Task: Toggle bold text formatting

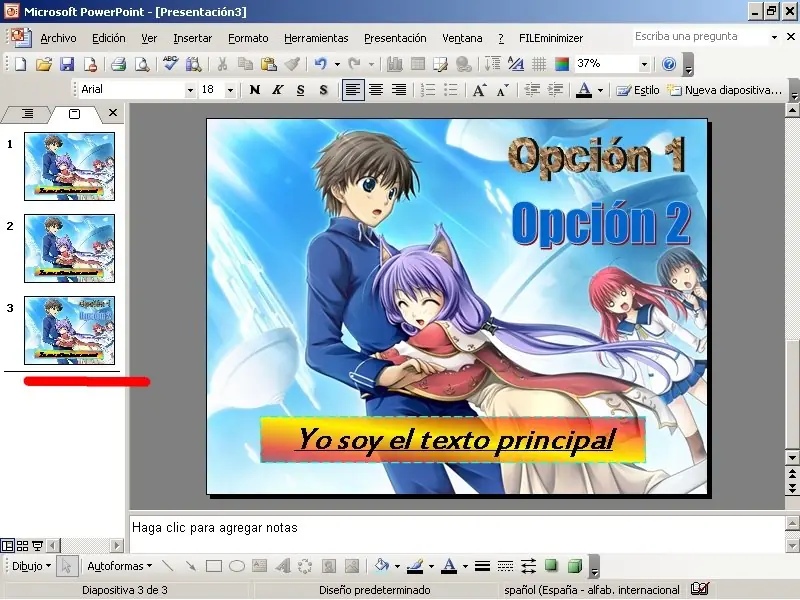Action: pyautogui.click(x=255, y=90)
